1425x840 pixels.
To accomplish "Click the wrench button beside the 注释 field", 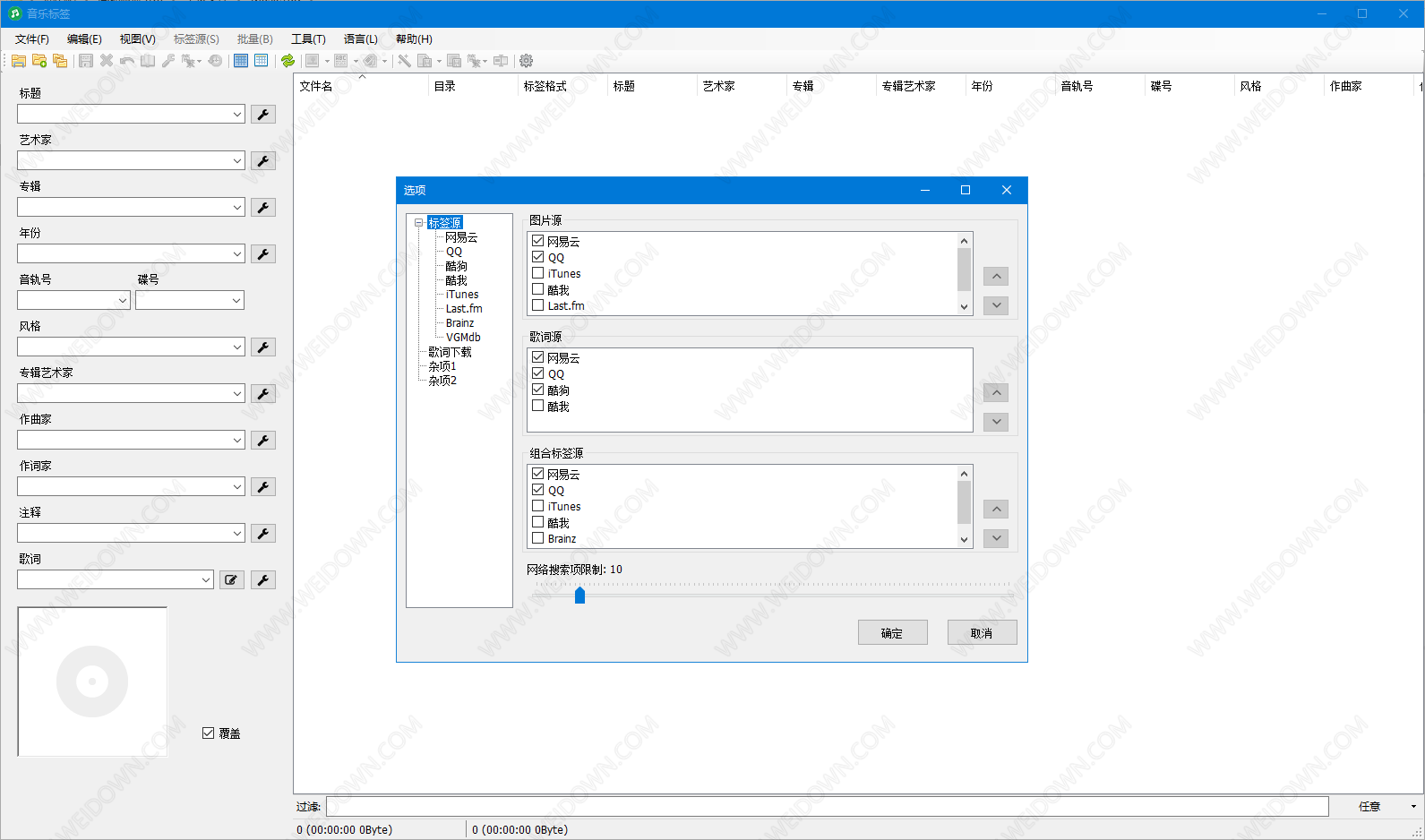I will 263,534.
